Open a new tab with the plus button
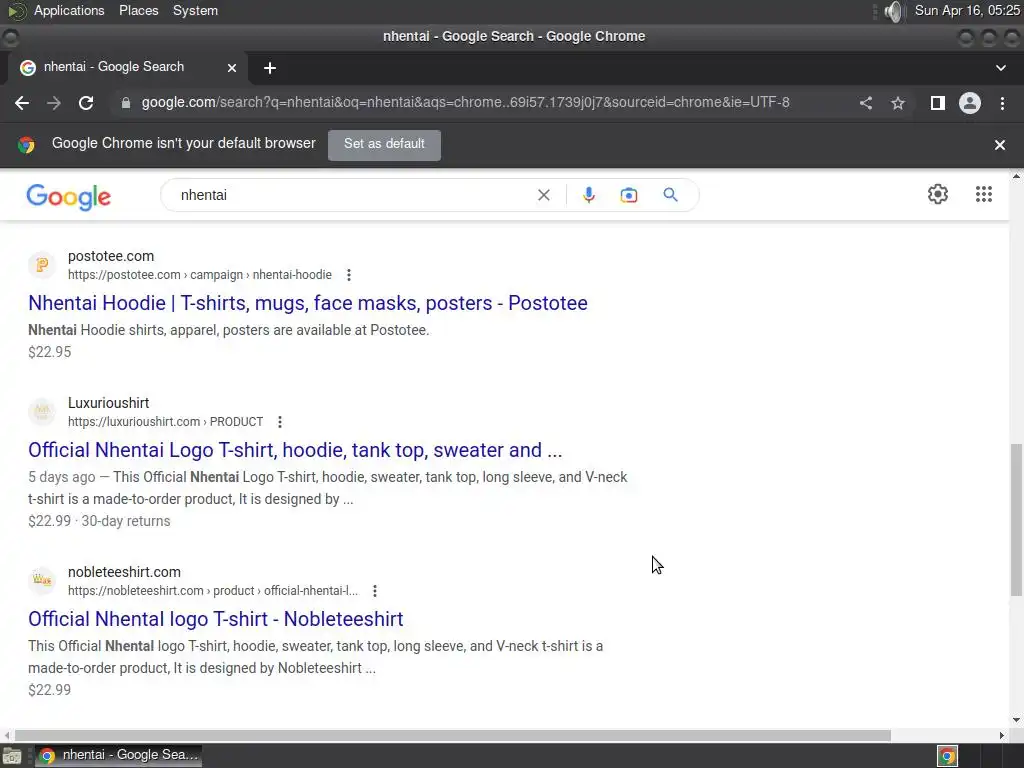Viewport: 1024px width, 768px height. click(x=270, y=68)
